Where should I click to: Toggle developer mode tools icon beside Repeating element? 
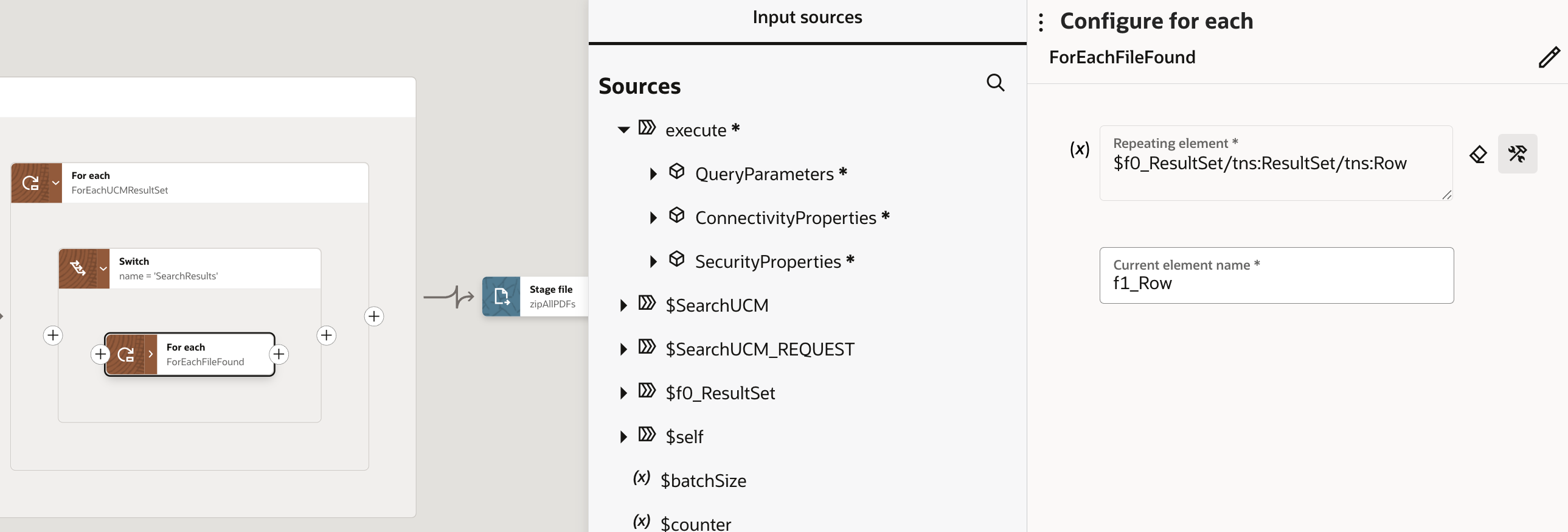tap(1517, 154)
